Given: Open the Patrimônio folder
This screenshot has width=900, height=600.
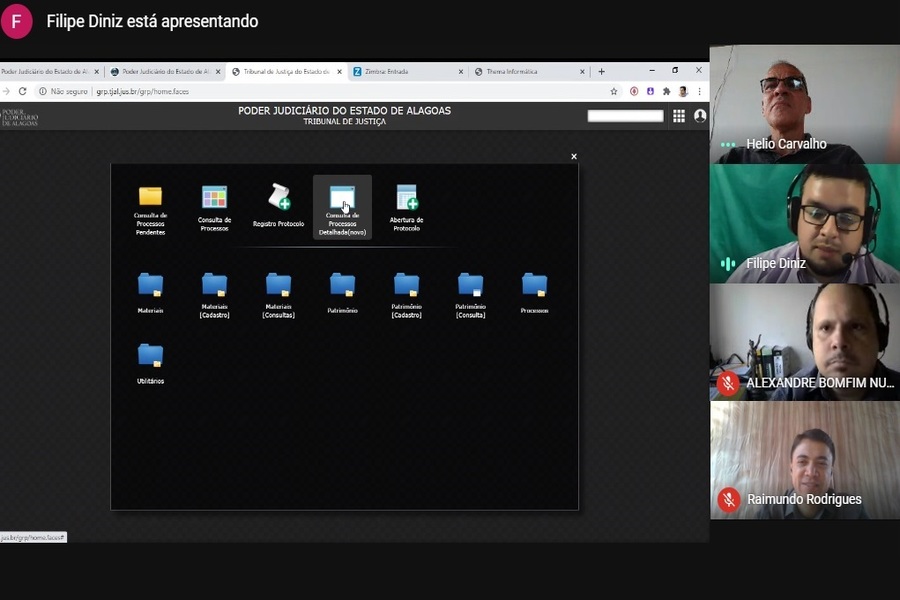Looking at the screenshot, I should tap(342, 285).
